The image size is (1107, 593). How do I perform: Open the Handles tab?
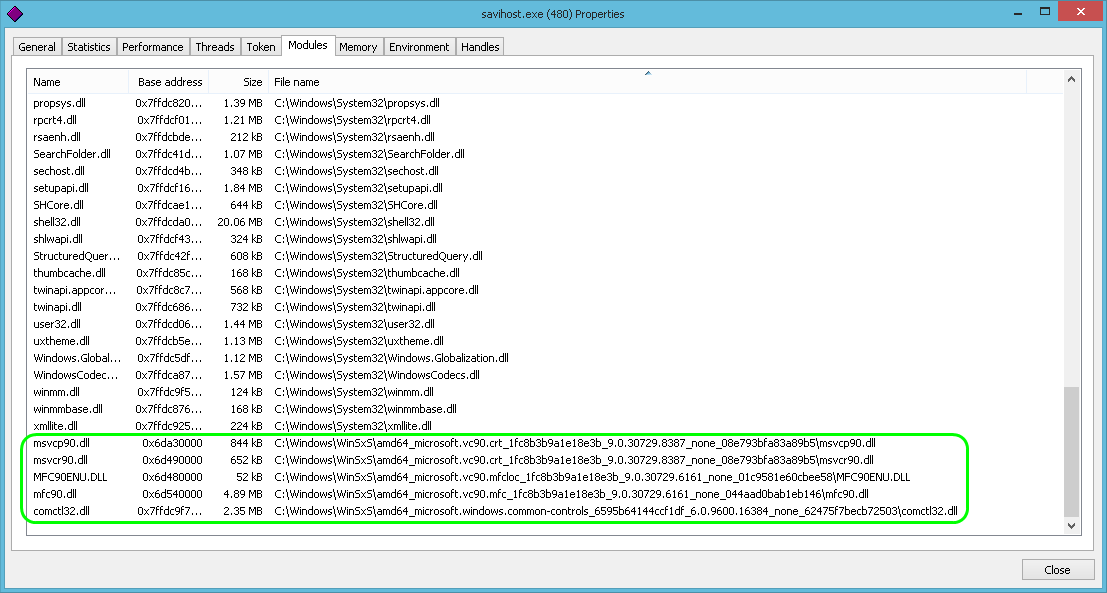pos(480,47)
